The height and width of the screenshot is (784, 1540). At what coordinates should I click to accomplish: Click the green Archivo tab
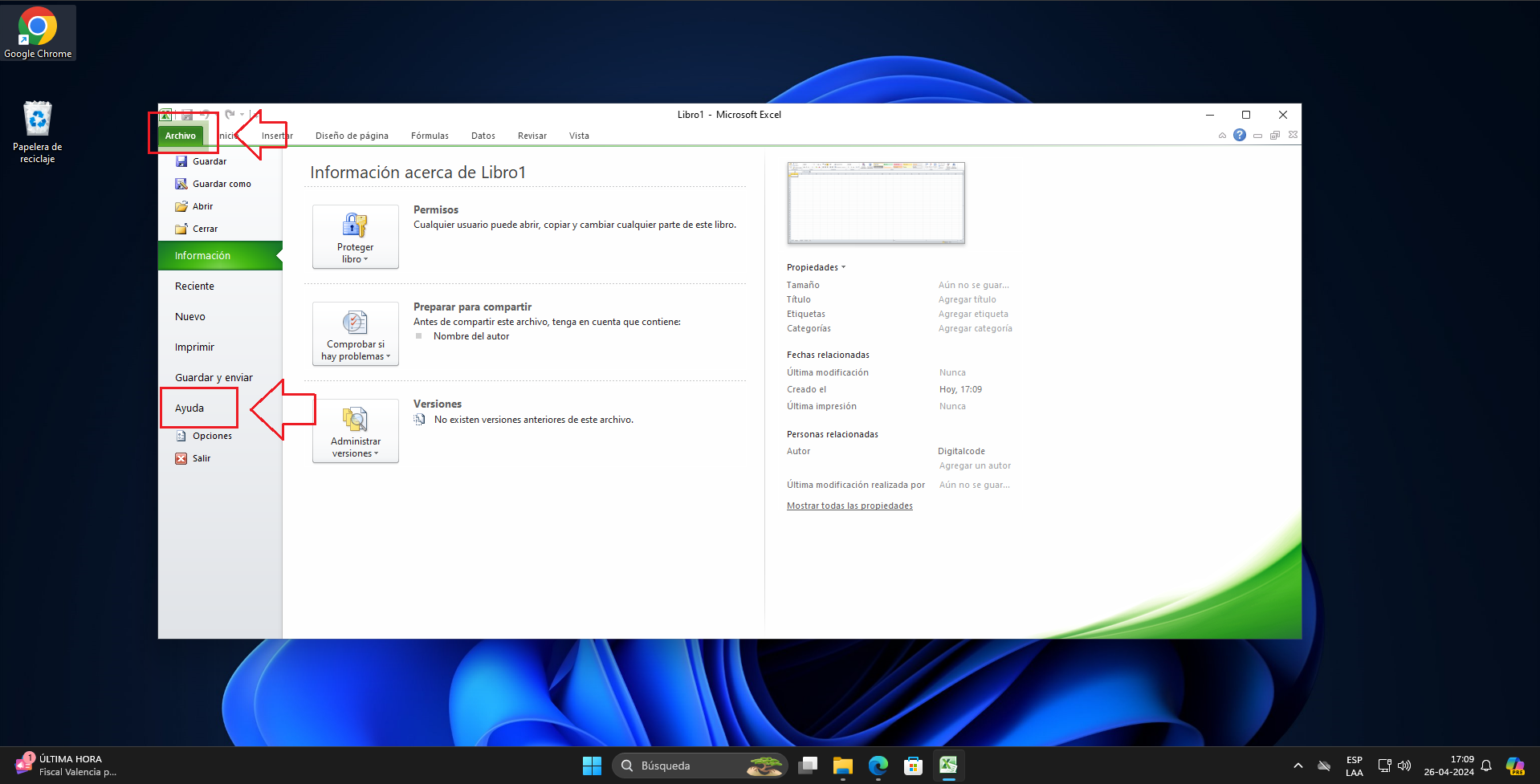point(181,136)
